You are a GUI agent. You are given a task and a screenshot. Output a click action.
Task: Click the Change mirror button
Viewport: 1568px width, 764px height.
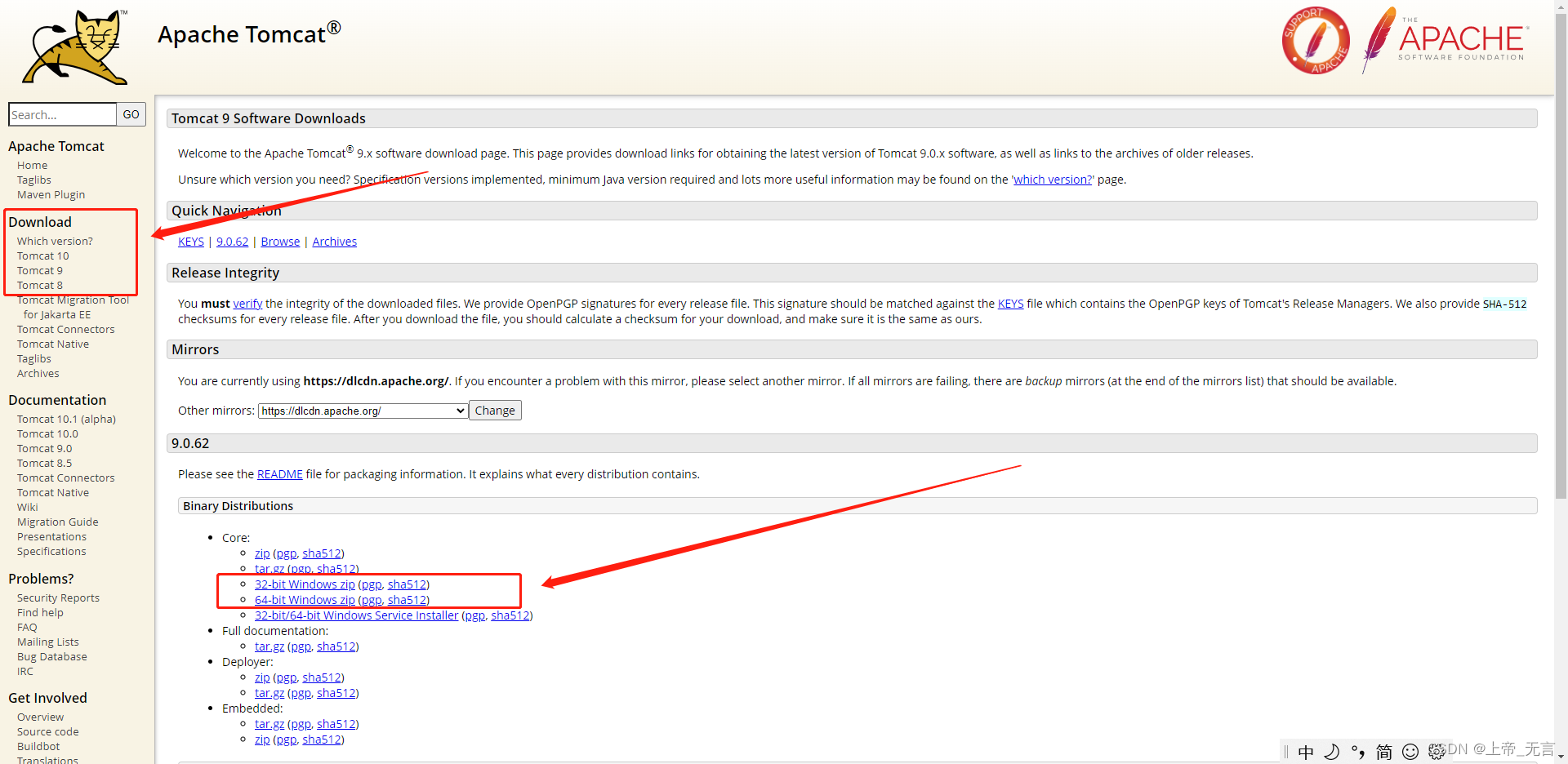(x=495, y=411)
